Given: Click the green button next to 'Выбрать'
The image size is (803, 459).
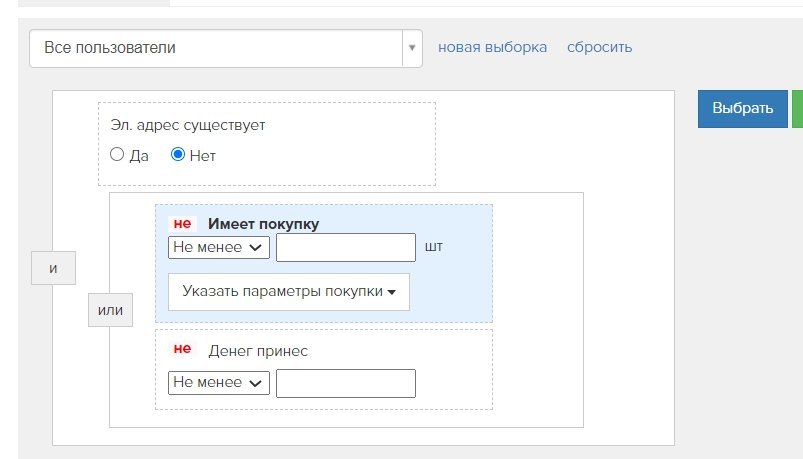Looking at the screenshot, I should point(797,109).
